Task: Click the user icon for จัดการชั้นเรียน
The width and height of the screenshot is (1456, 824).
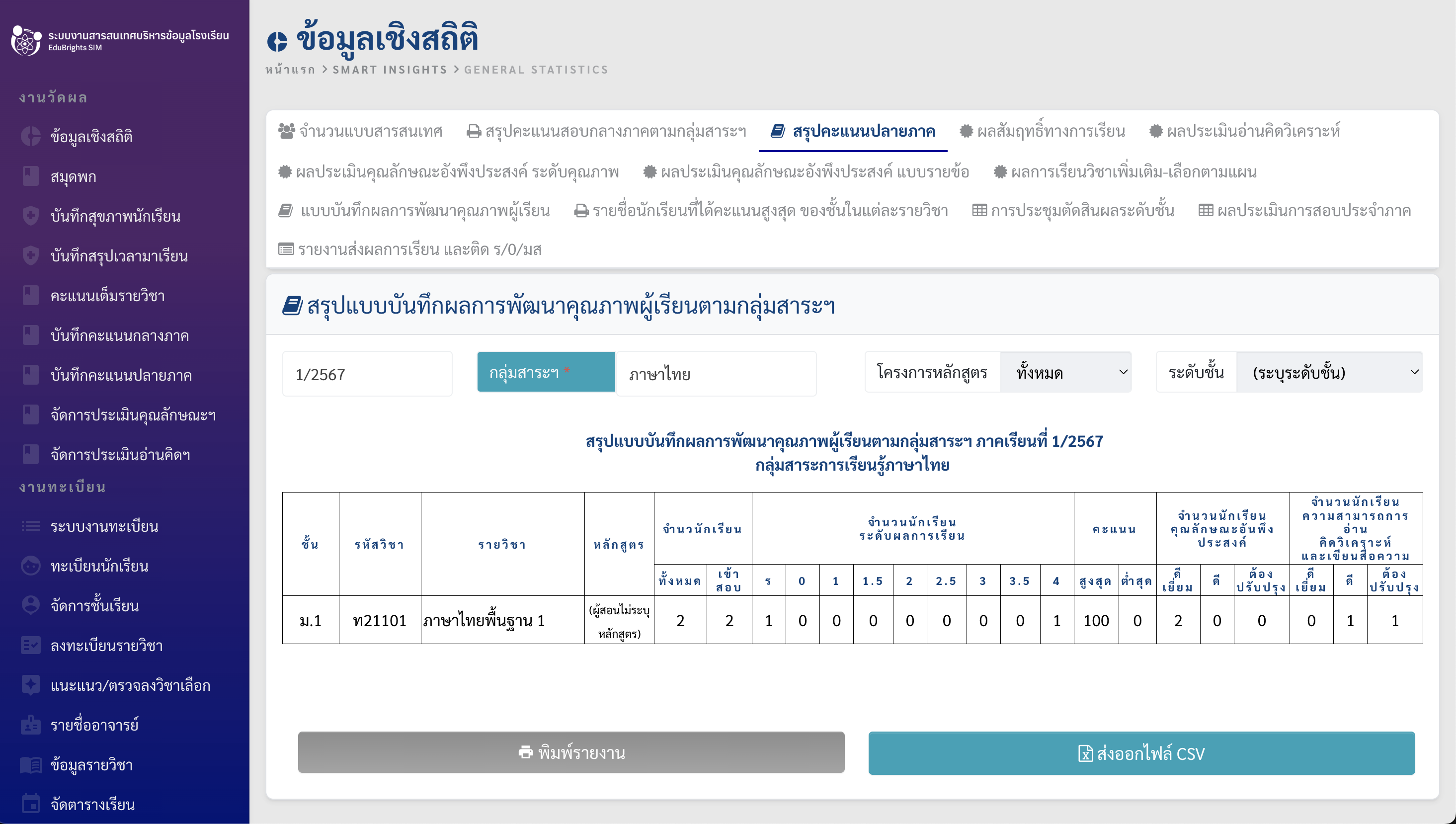Action: click(x=30, y=605)
